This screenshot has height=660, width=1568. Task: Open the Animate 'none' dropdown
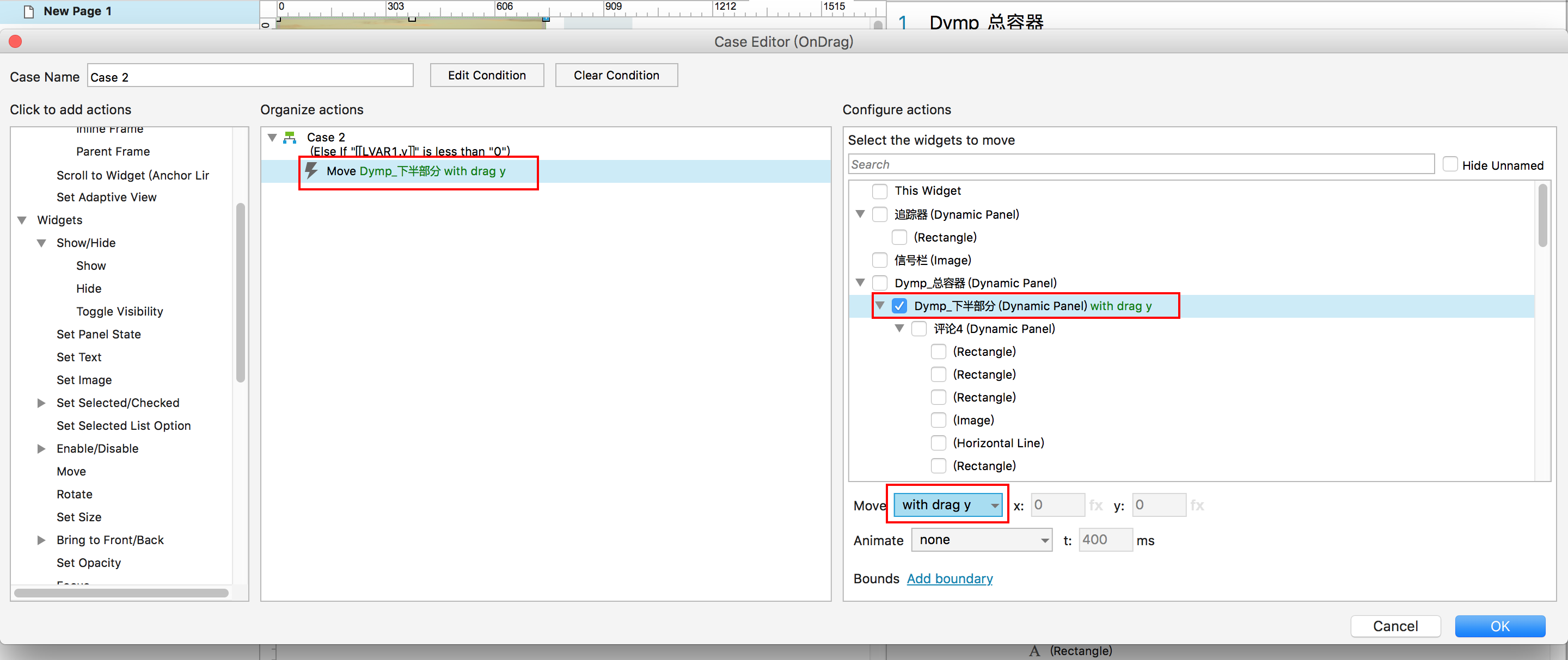click(981, 540)
